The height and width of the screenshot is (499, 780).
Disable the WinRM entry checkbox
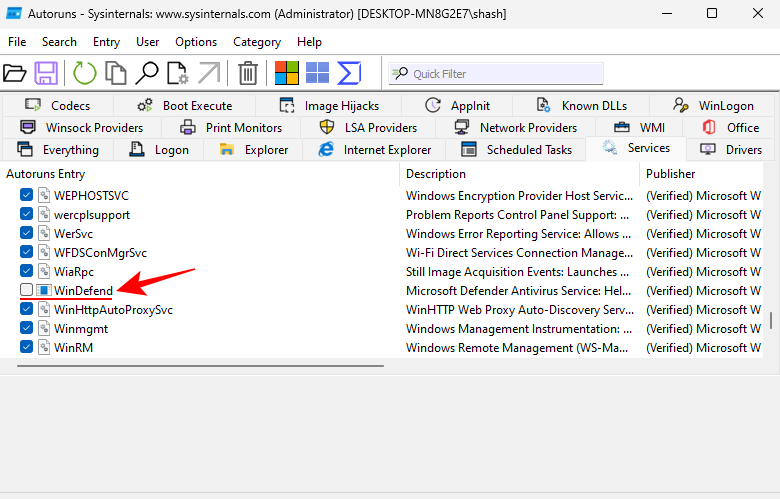[27, 348]
